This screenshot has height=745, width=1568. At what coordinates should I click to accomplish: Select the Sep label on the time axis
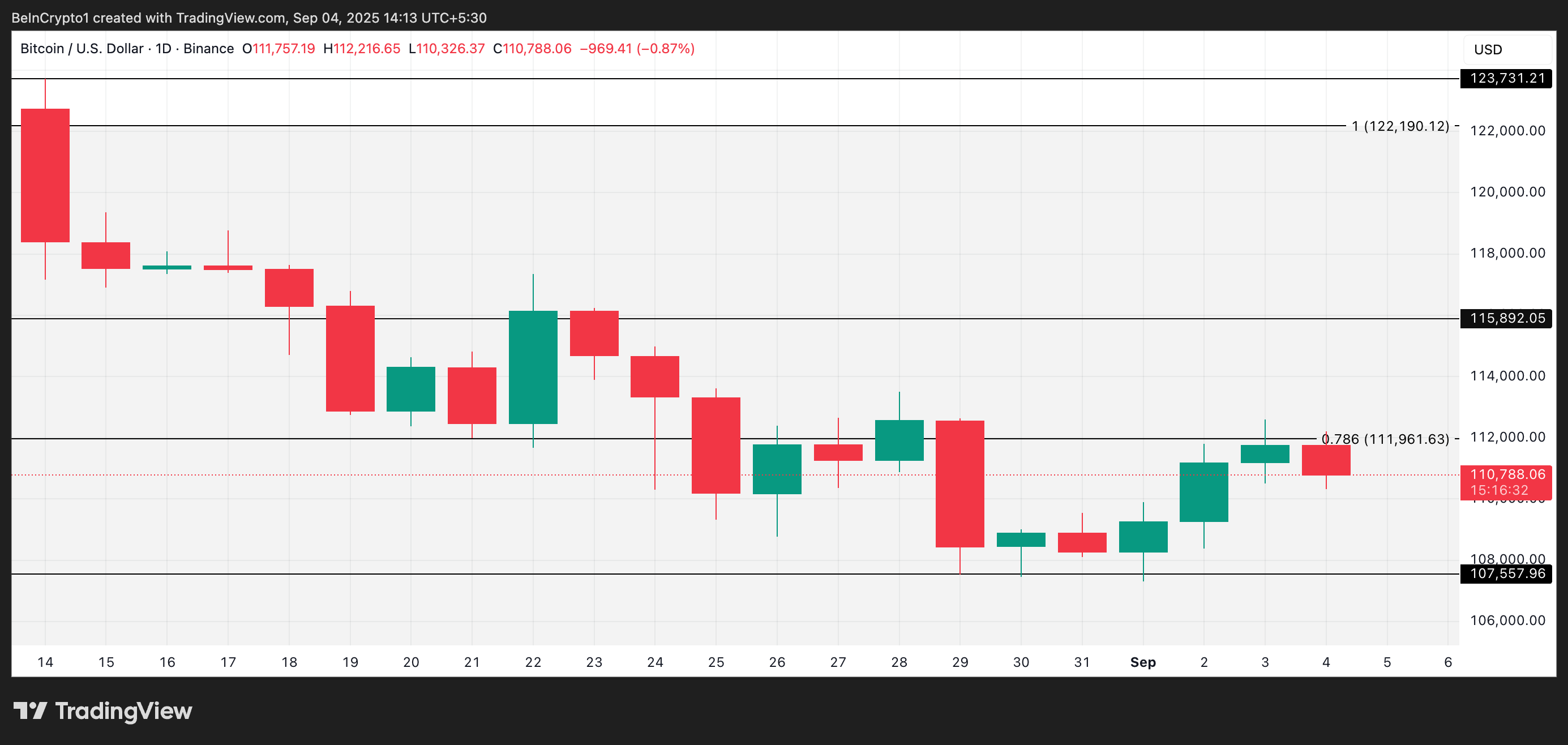click(1143, 662)
